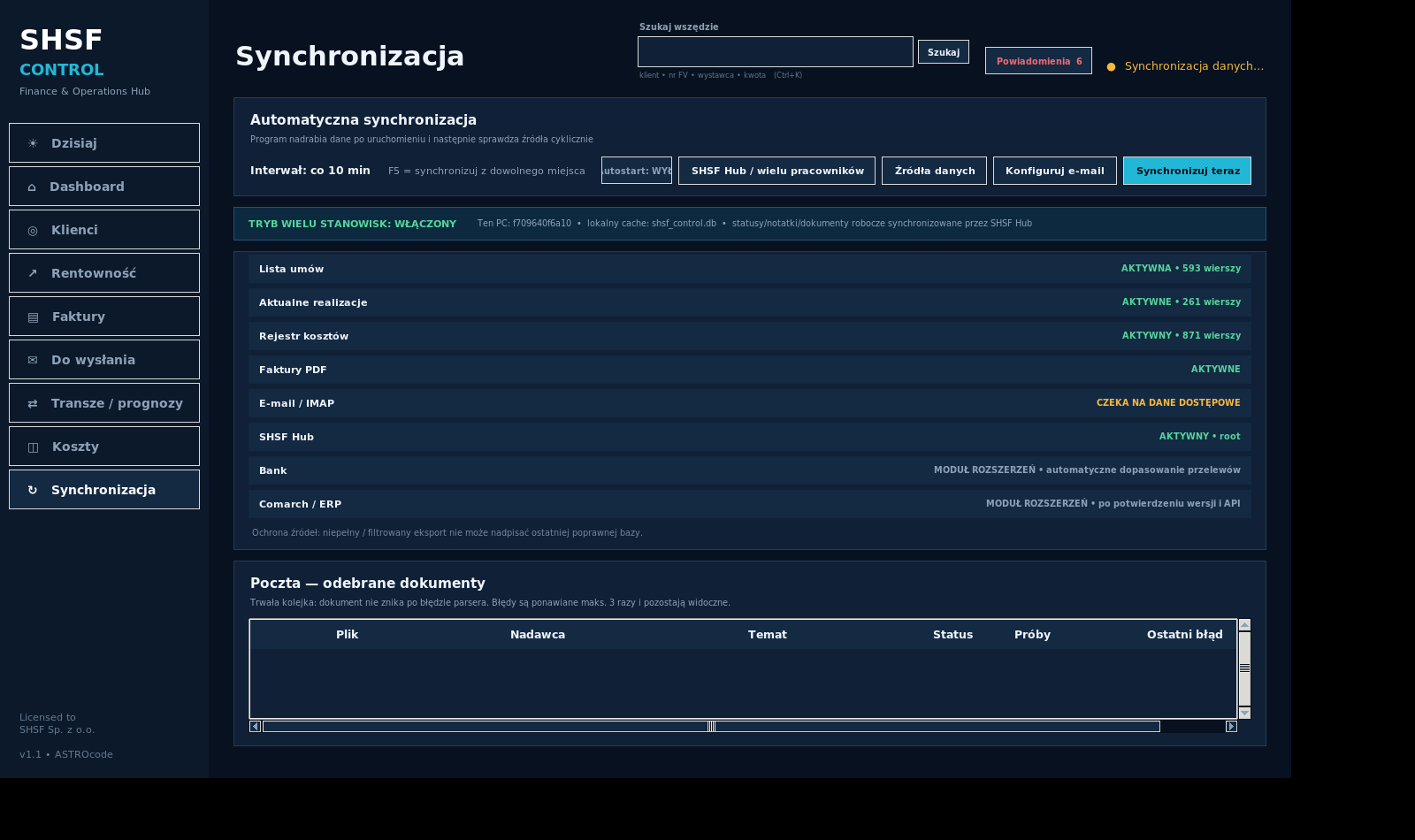Open Koszty from the sidebar

104,447
